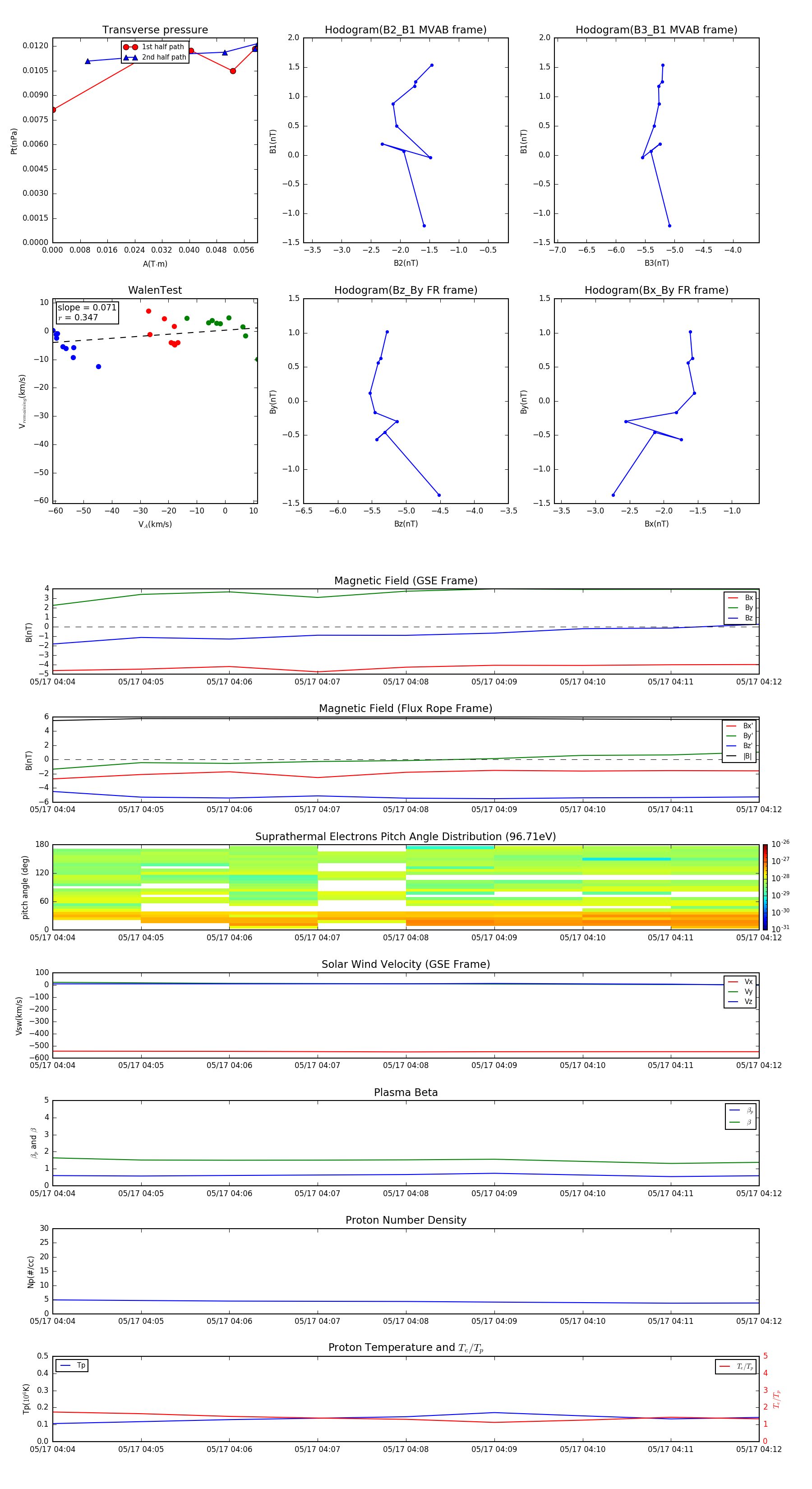Click Vz legend entry in solar wind panel

coord(740,1002)
